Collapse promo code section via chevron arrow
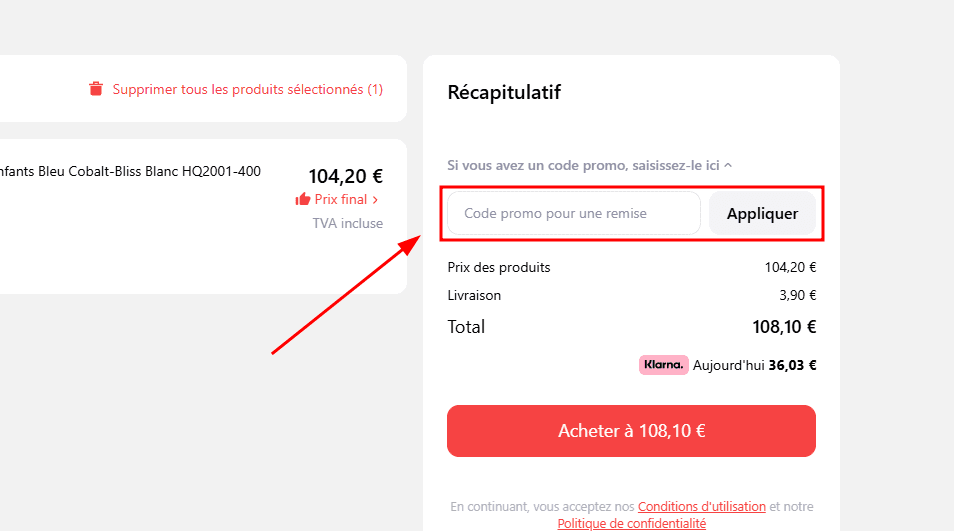 pos(728,165)
